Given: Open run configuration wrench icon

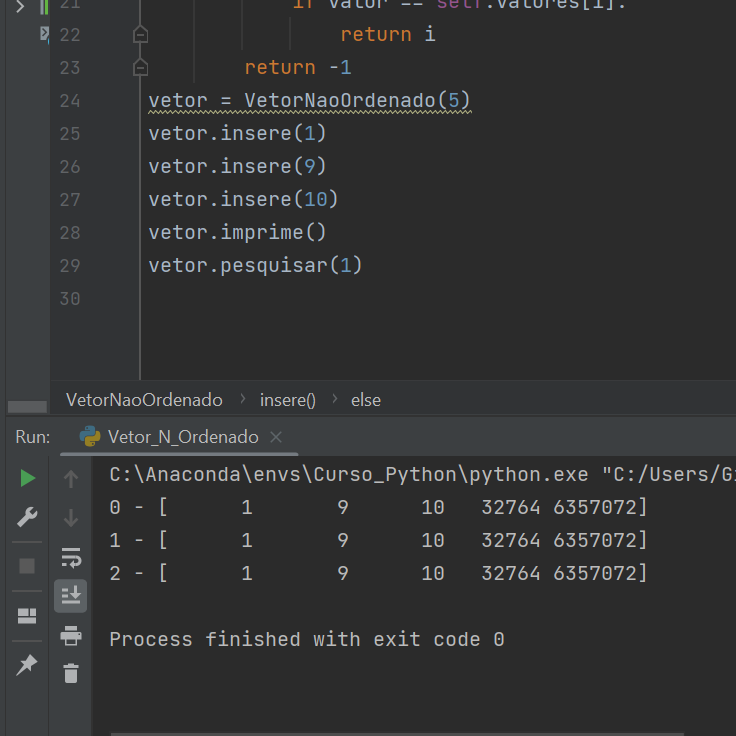Looking at the screenshot, I should pyautogui.click(x=27, y=517).
